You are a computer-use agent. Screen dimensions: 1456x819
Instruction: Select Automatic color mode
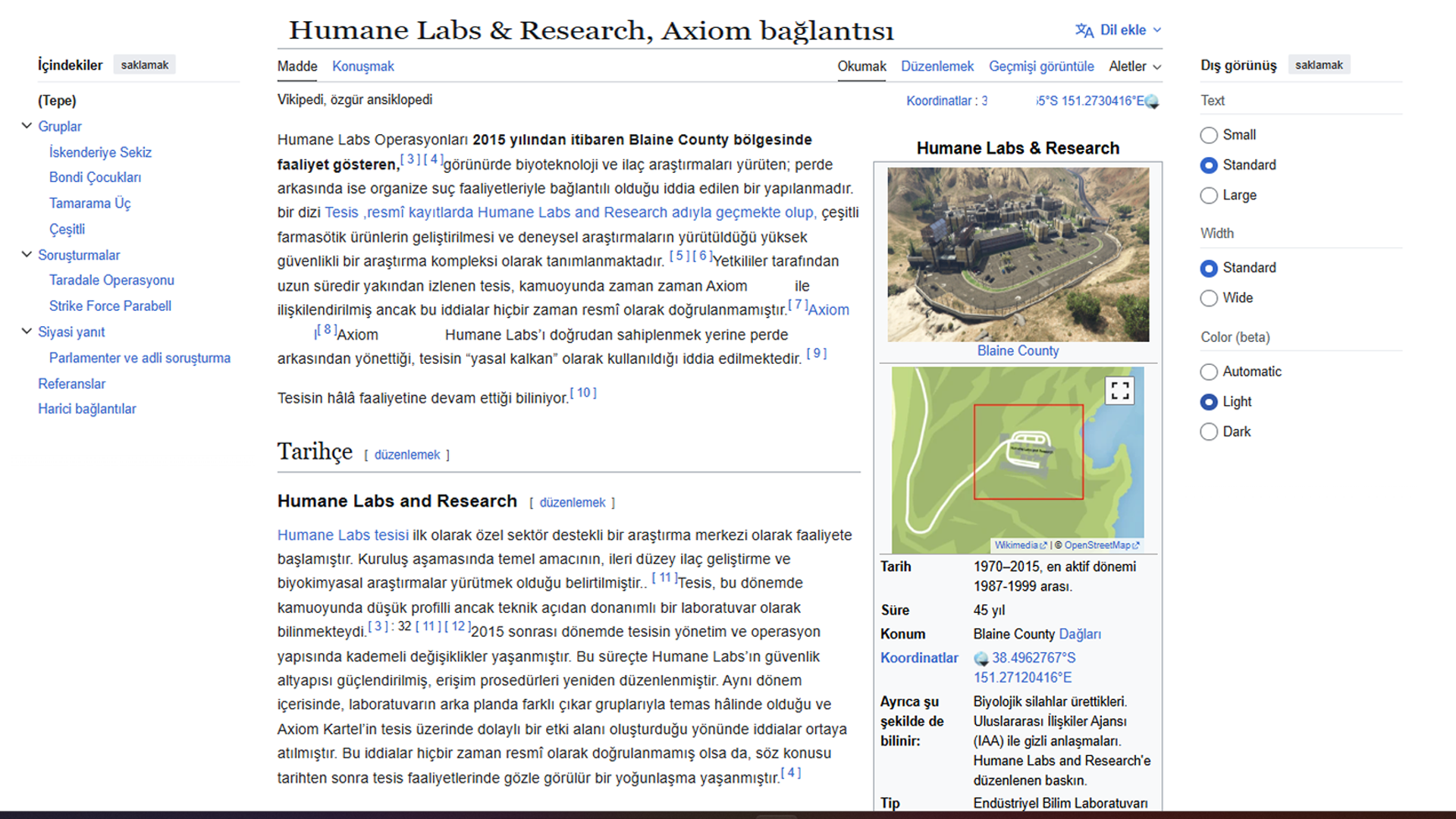1209,372
